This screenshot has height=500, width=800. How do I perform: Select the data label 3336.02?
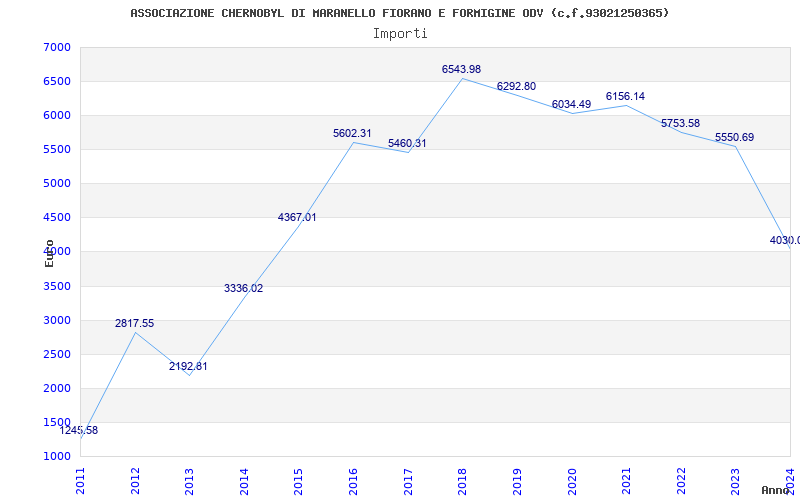pos(243,288)
